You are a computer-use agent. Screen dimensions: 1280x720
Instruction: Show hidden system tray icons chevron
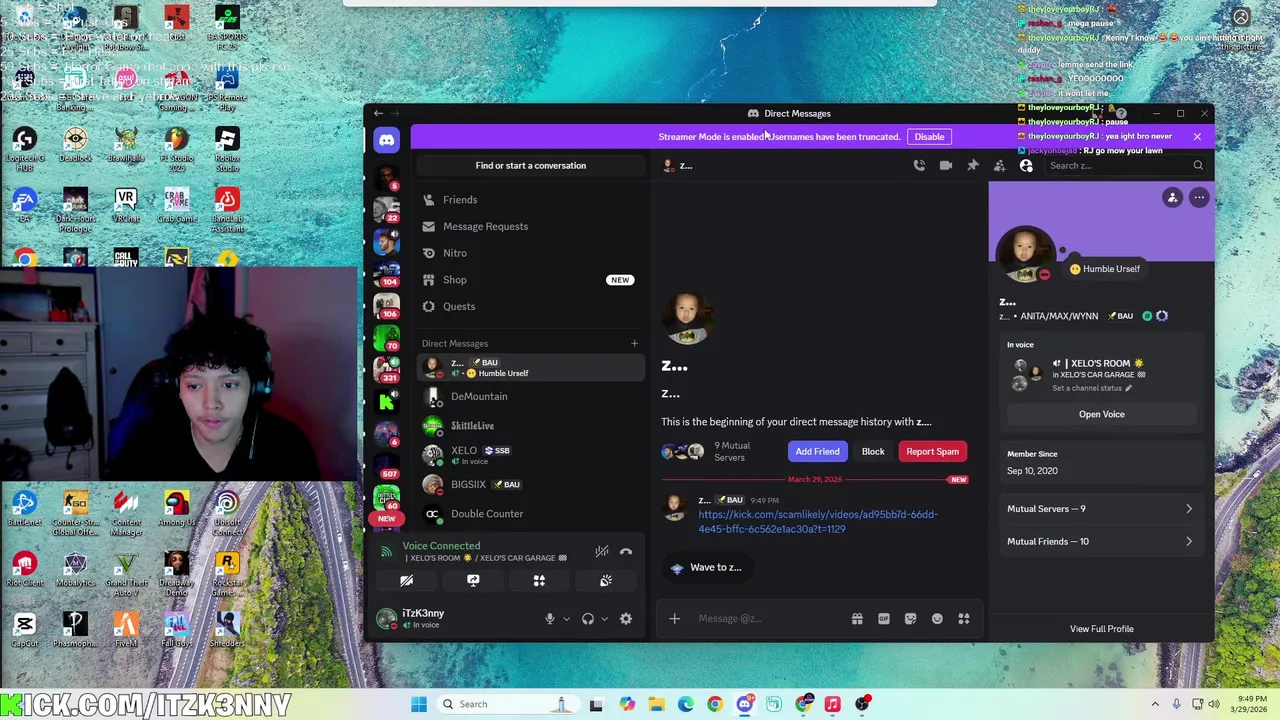tap(1155, 704)
